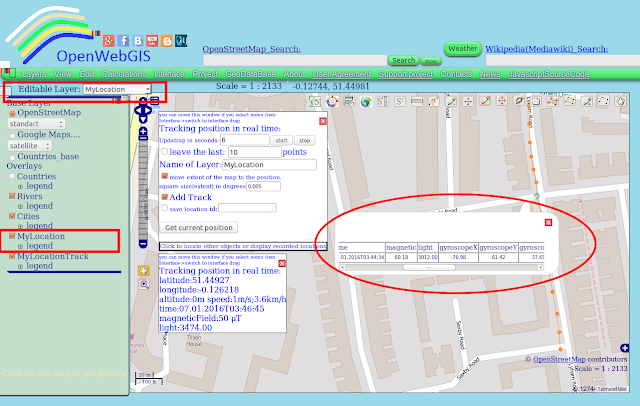
Task: Expand the MyLocation legend
Action: [20, 246]
